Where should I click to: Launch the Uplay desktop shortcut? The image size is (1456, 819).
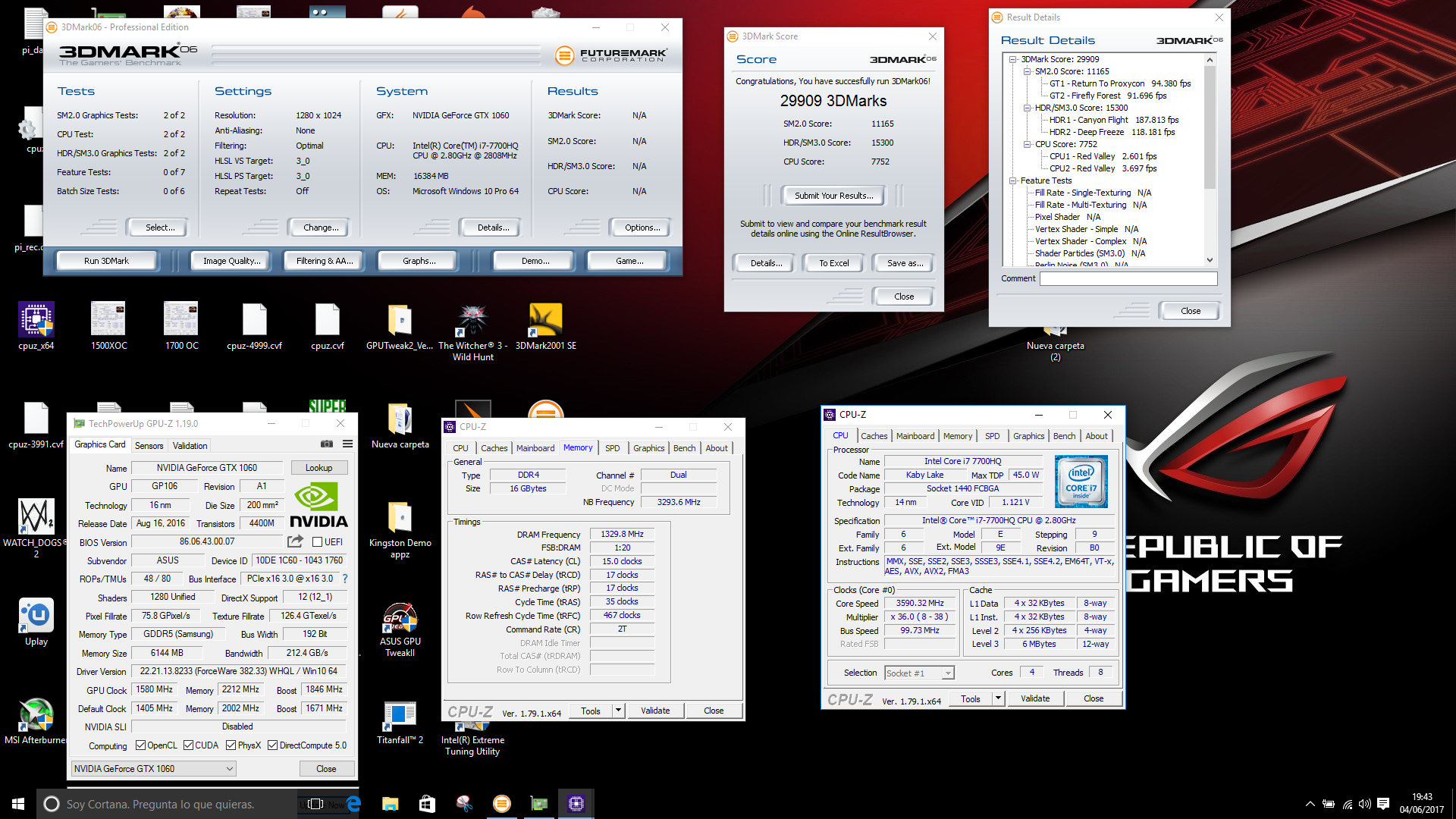[36, 622]
